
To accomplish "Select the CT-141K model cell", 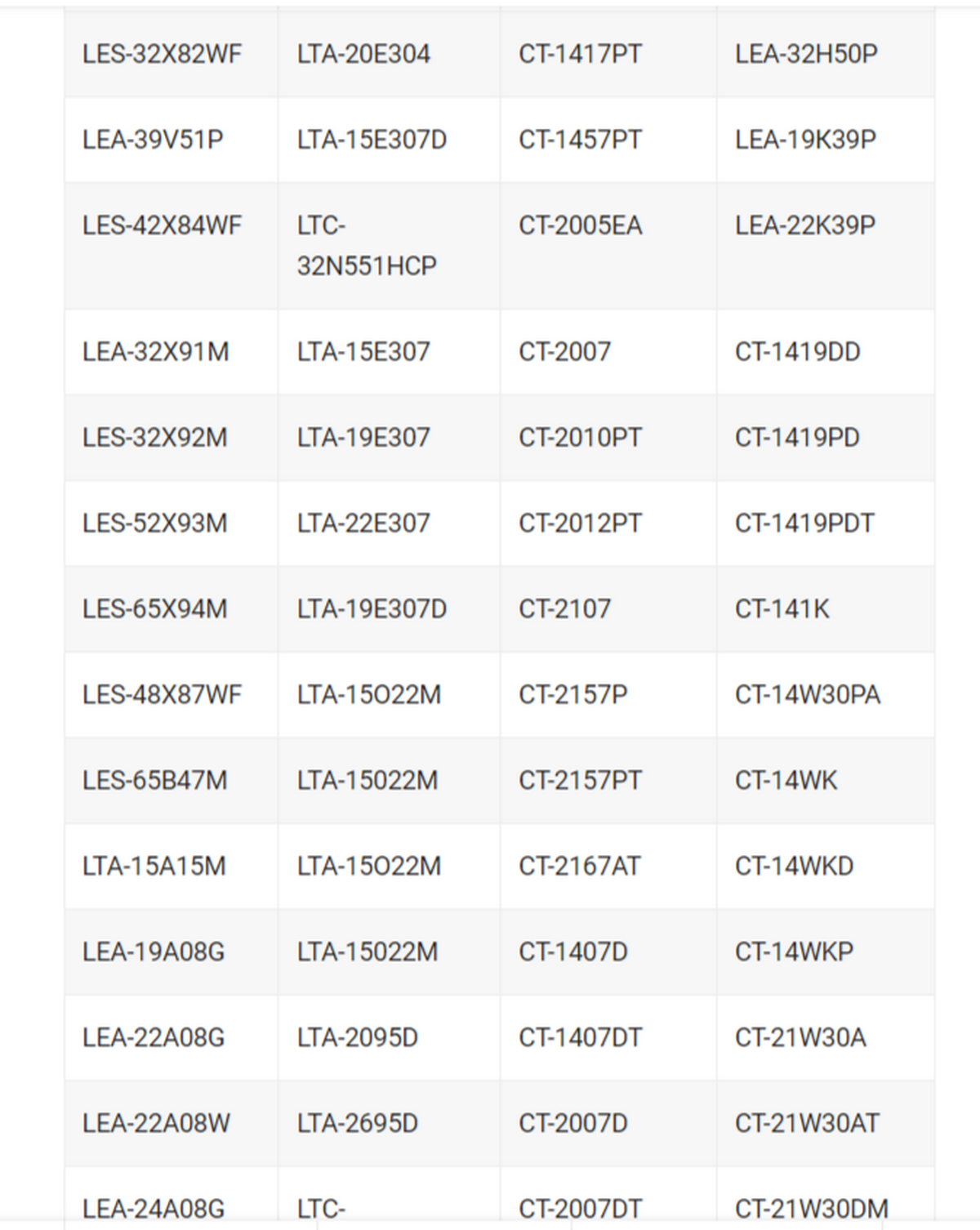I will pyautogui.click(x=782, y=609).
